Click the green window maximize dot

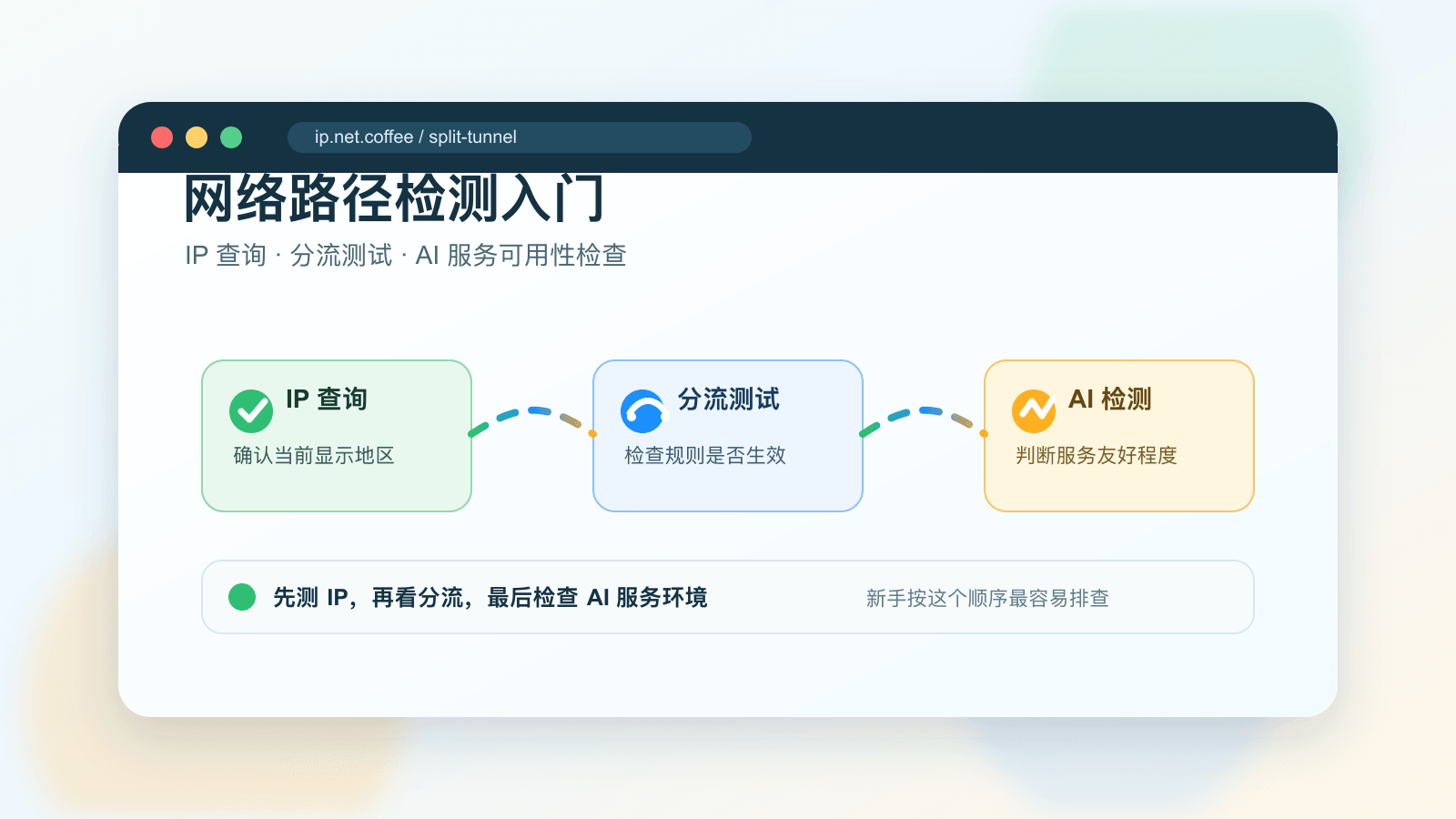pyautogui.click(x=231, y=137)
